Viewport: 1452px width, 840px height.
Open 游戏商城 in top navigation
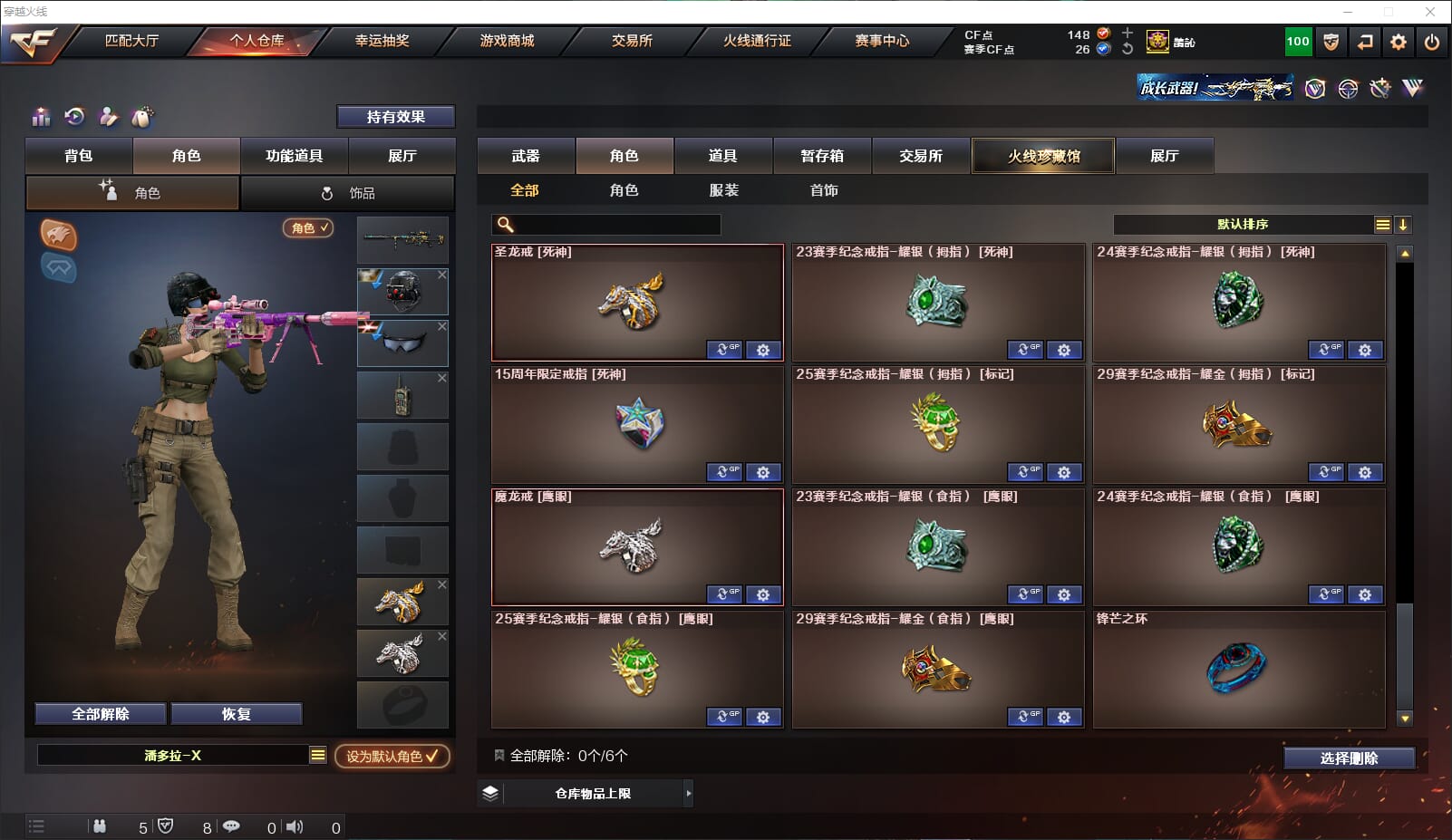tap(507, 41)
